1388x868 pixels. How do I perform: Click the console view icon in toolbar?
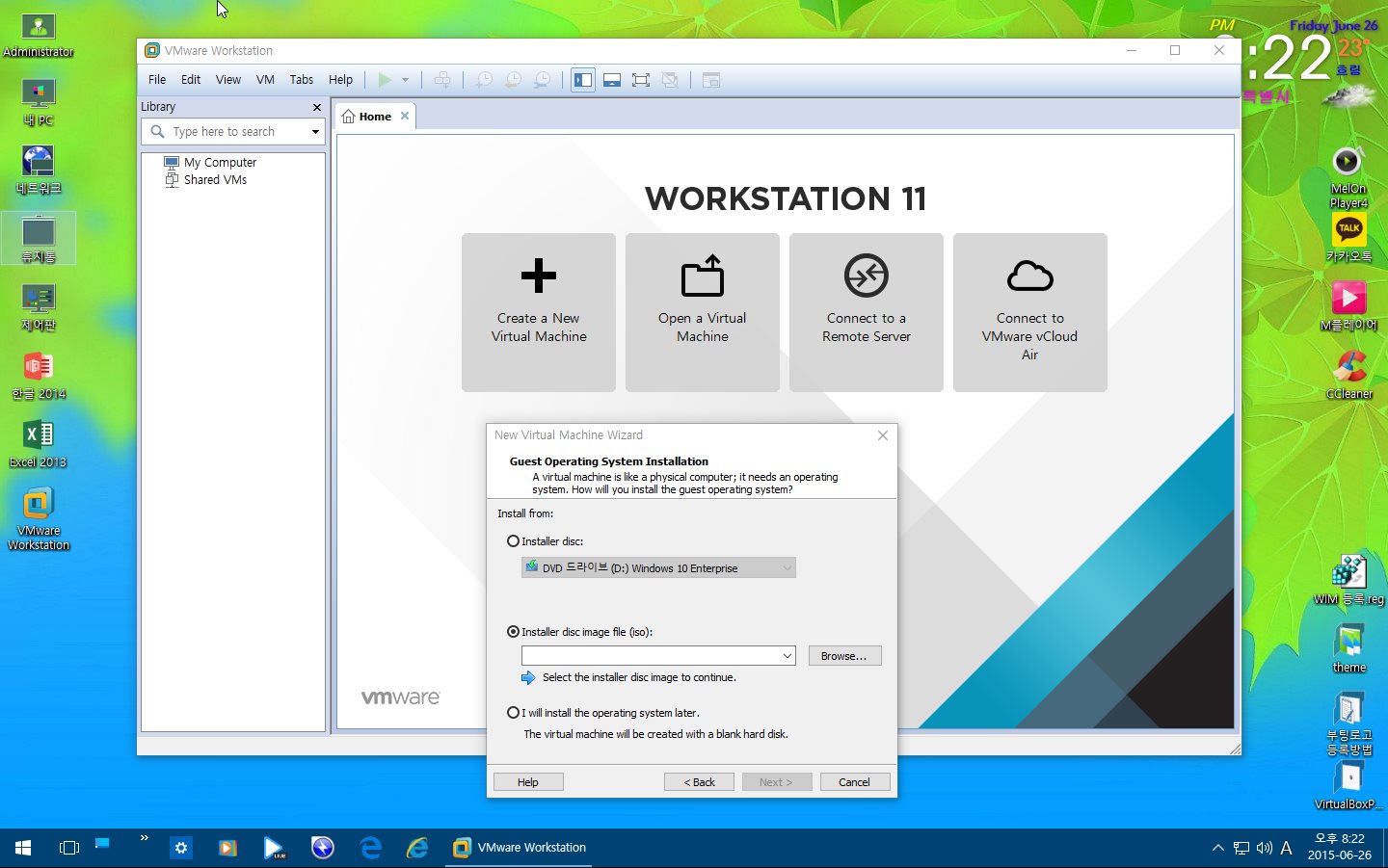(x=711, y=80)
